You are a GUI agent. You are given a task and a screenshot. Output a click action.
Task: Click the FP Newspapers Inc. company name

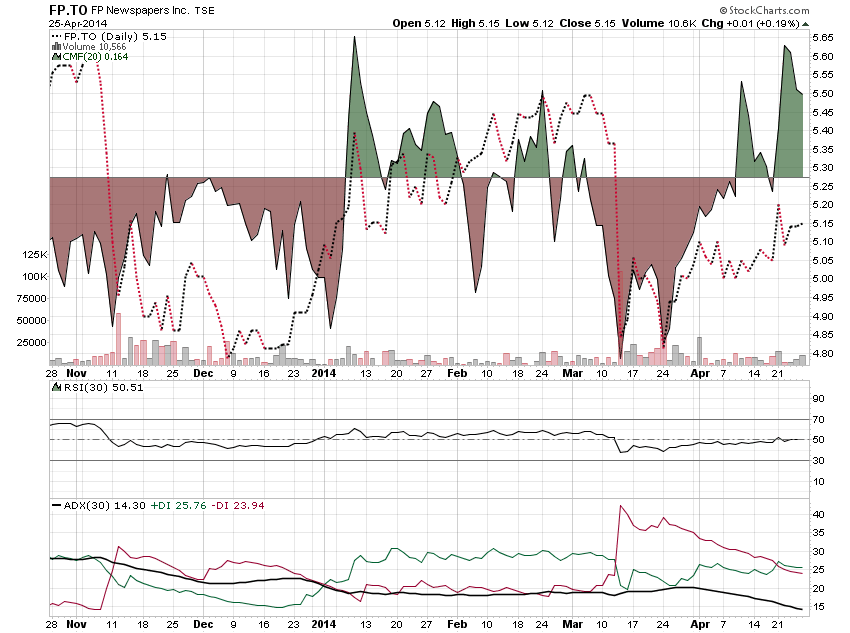click(140, 10)
